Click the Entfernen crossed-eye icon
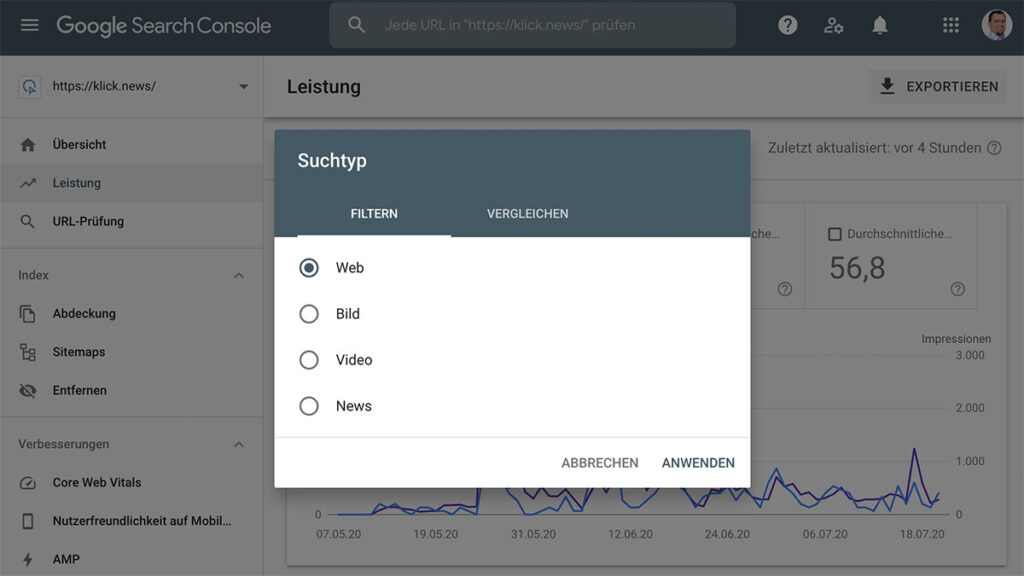Image resolution: width=1024 pixels, height=576 pixels. point(28,391)
